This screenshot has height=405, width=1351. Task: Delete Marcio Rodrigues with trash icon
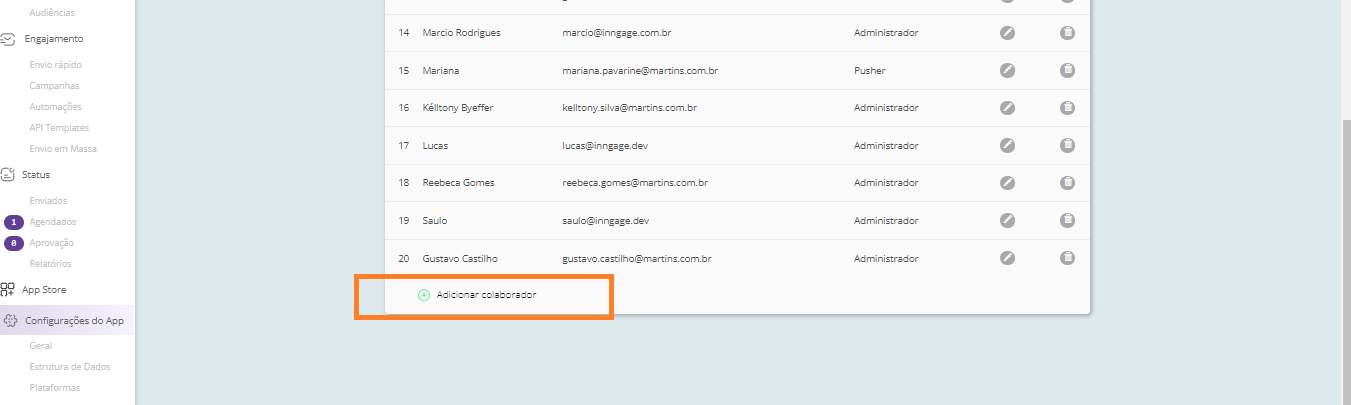point(1067,33)
